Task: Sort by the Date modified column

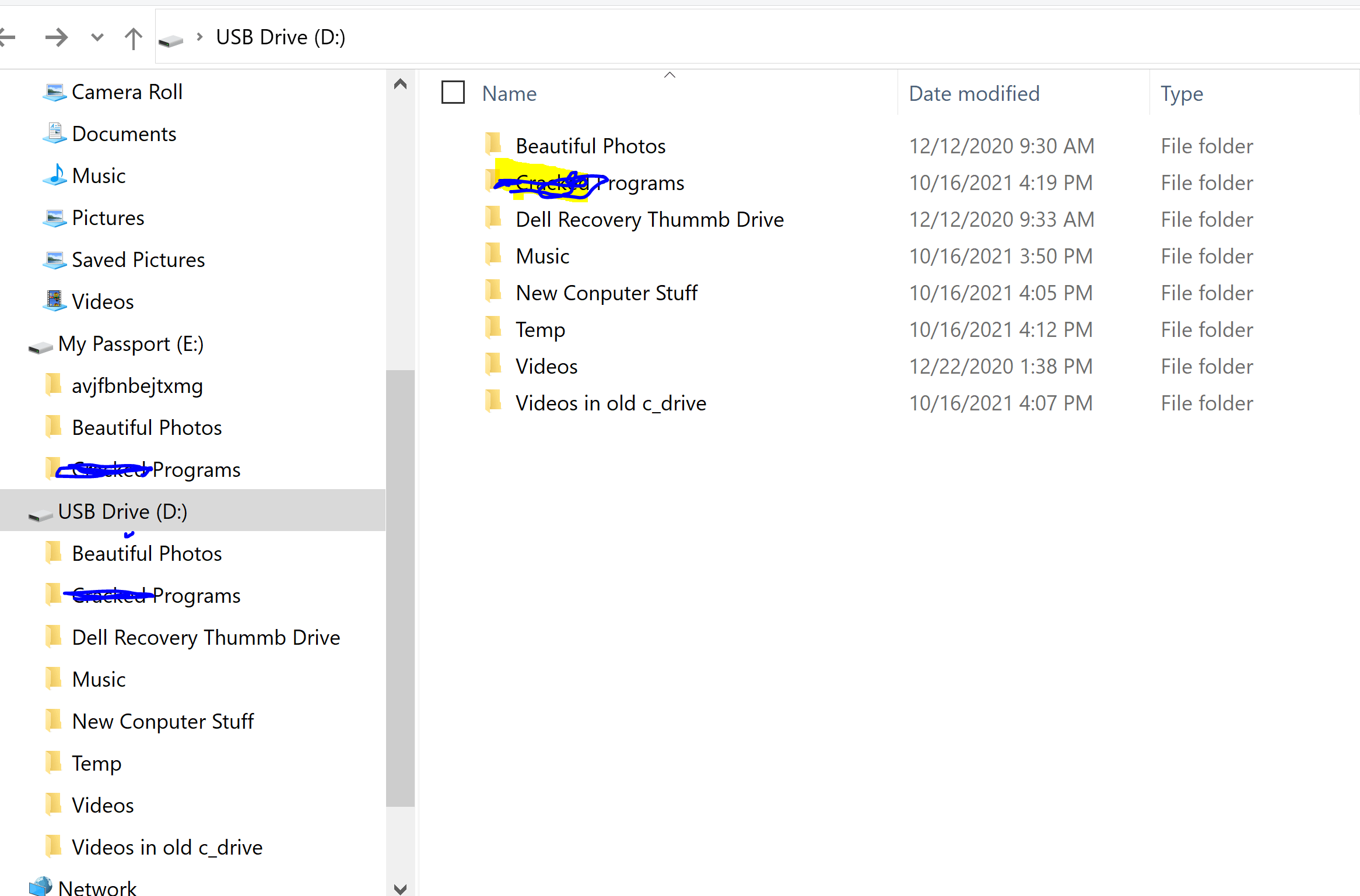Action: click(974, 94)
